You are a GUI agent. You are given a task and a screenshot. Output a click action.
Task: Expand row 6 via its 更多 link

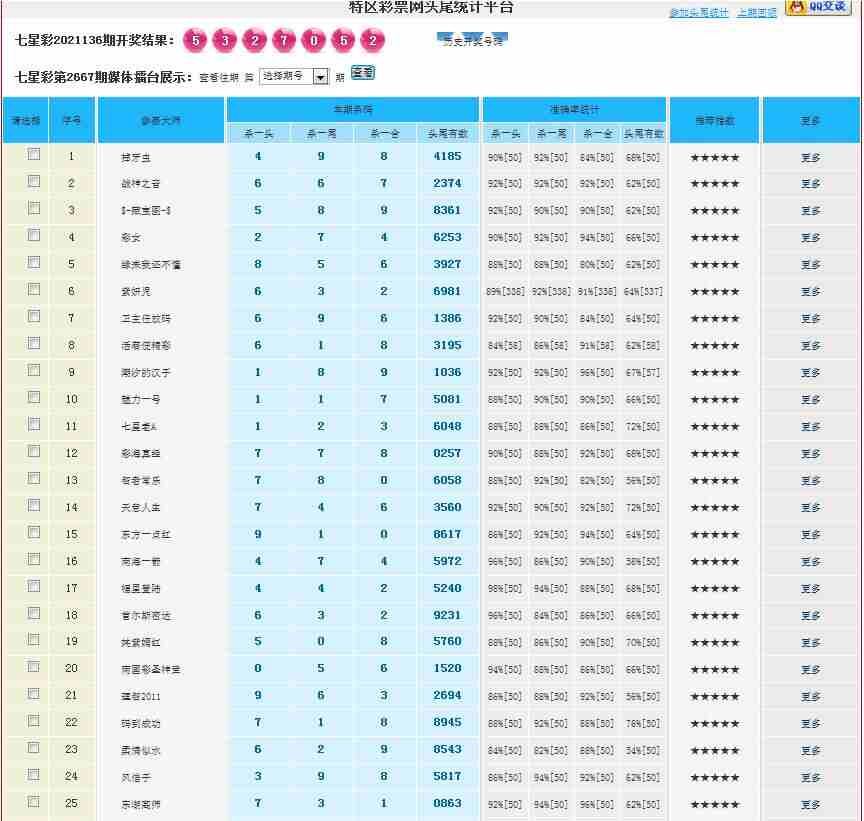point(810,292)
